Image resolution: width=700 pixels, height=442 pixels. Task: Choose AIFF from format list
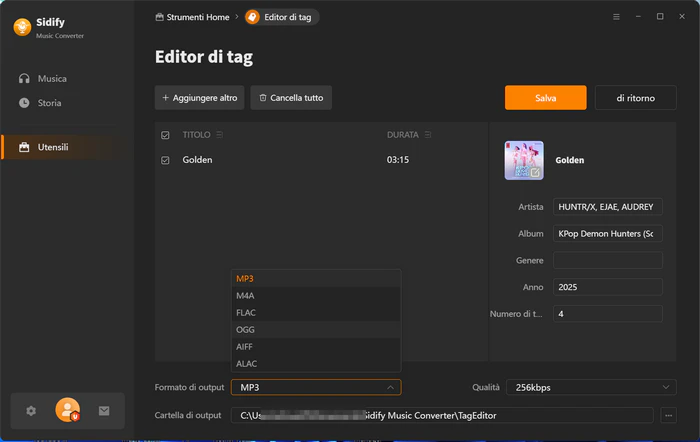[x=316, y=346]
